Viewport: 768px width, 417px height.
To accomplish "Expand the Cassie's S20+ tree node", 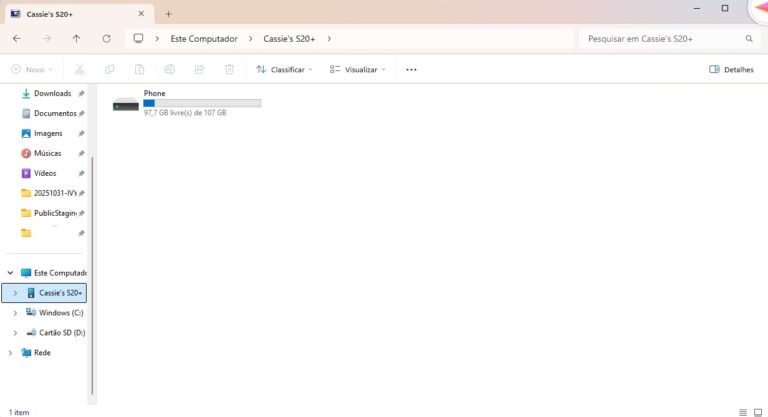I will pos(15,293).
